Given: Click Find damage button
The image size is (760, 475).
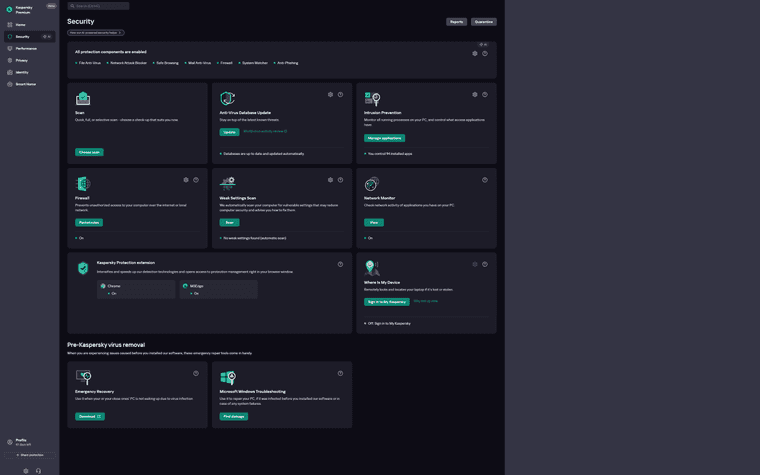Looking at the screenshot, I should point(234,416).
